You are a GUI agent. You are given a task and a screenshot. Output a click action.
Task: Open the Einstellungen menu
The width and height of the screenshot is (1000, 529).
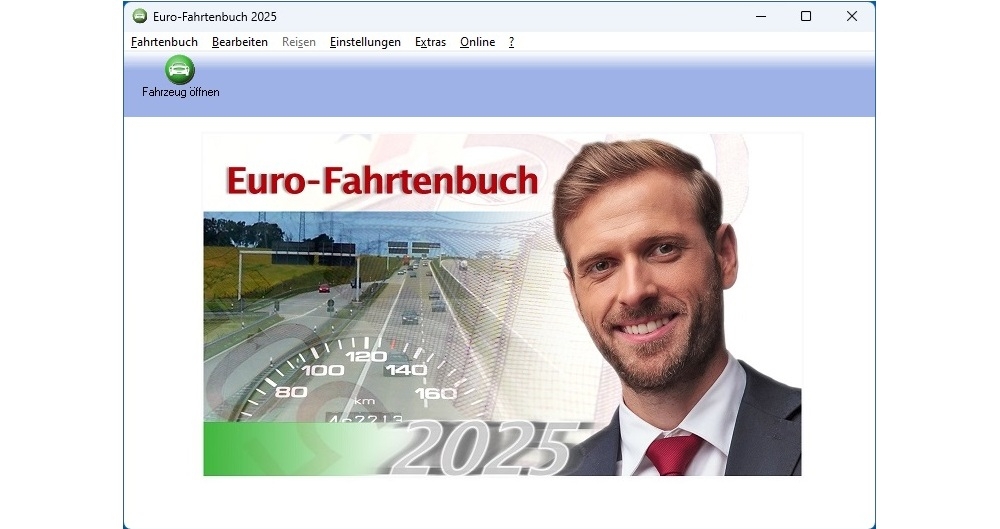(x=365, y=42)
